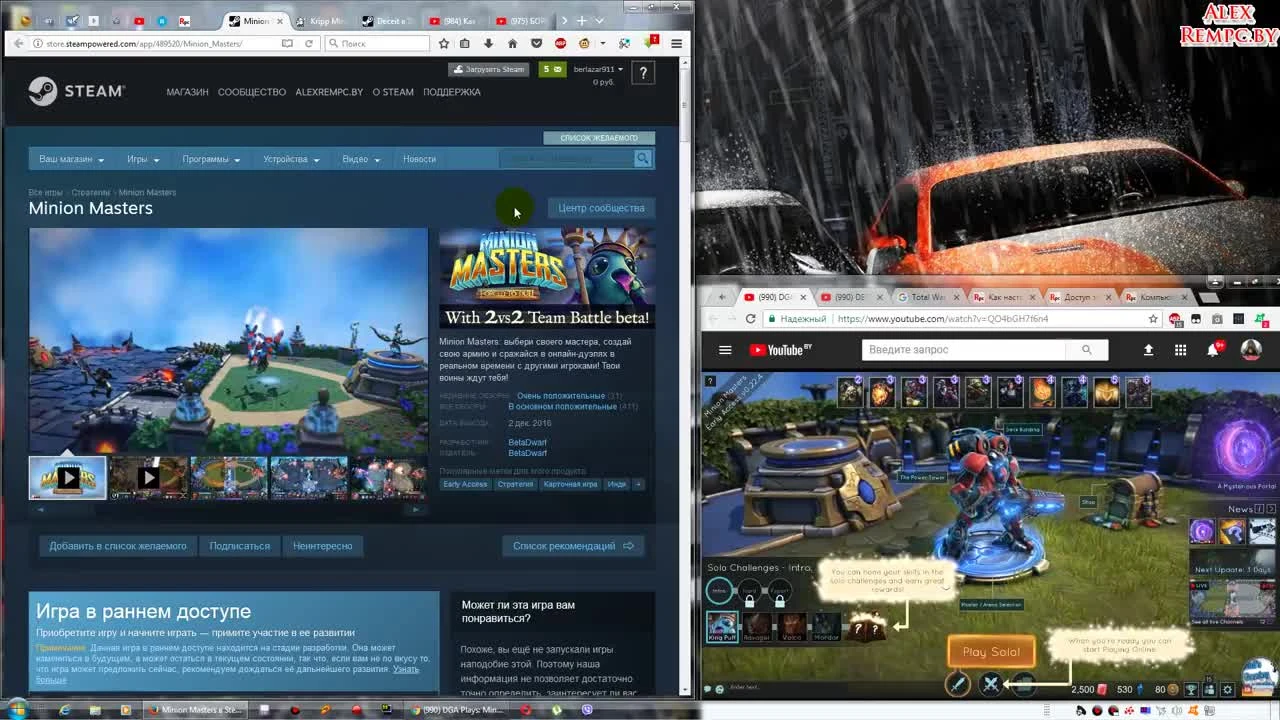This screenshot has height=720, width=1280.
Task: Open the МАГАЗИН menu in the Steam header
Action: coord(187,92)
